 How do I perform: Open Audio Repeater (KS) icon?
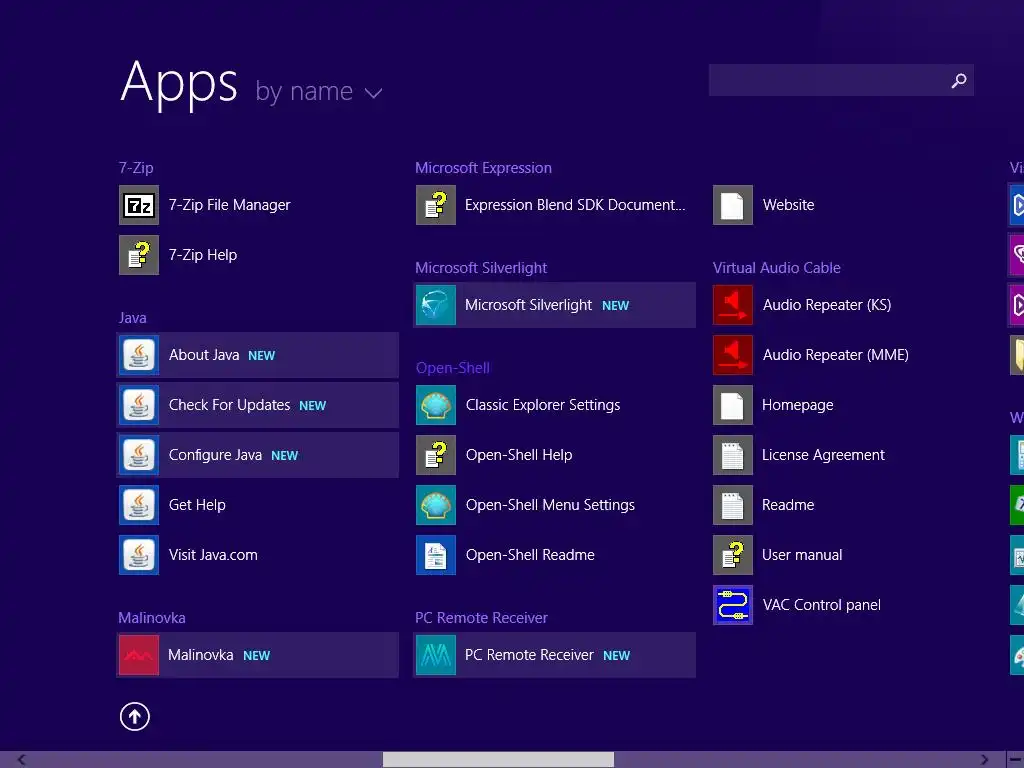[733, 305]
